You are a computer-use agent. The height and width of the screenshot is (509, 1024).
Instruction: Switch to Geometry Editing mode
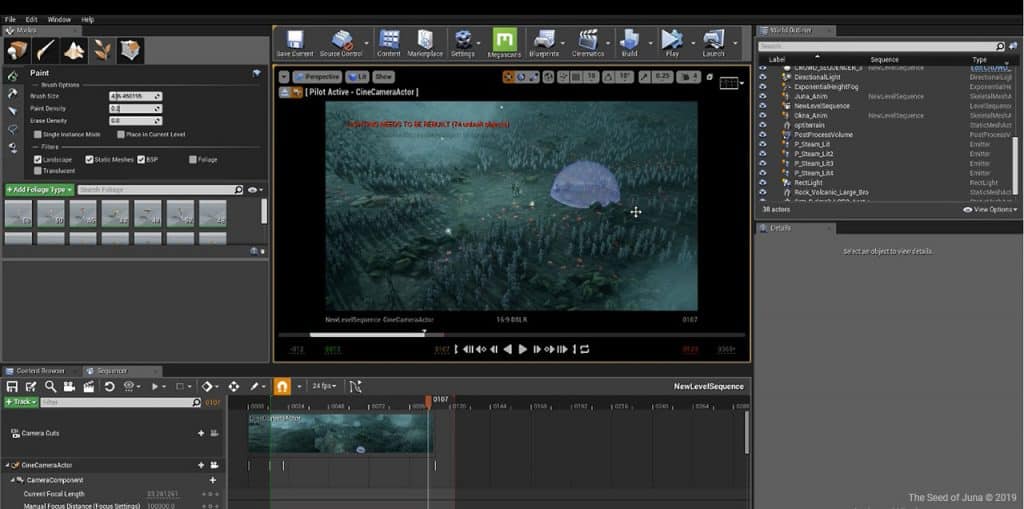pyautogui.click(x=130, y=51)
